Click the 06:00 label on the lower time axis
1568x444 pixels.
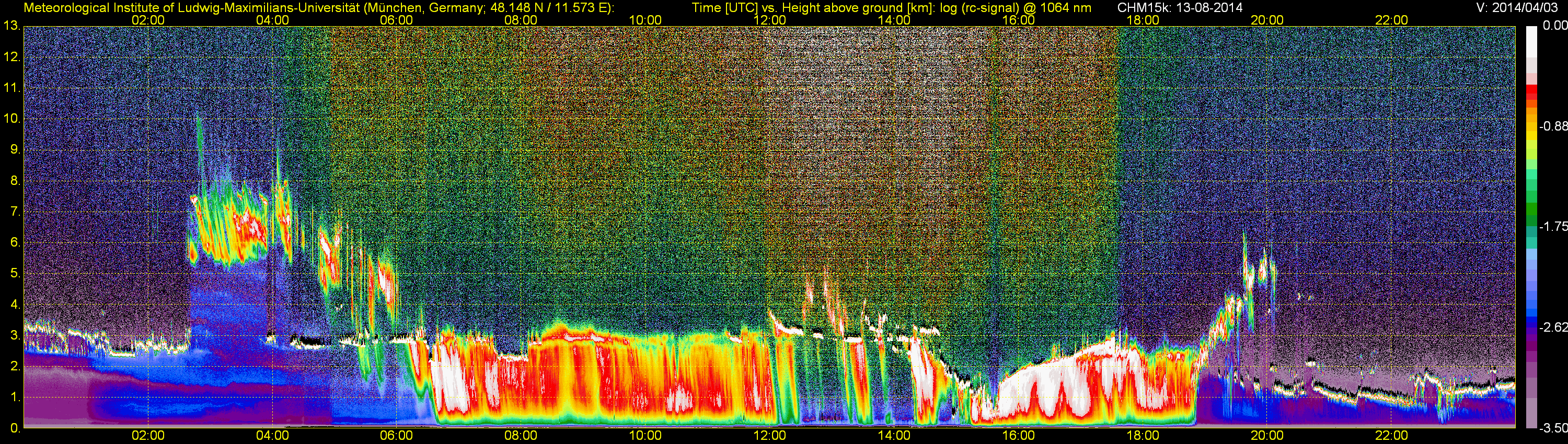pyautogui.click(x=396, y=436)
